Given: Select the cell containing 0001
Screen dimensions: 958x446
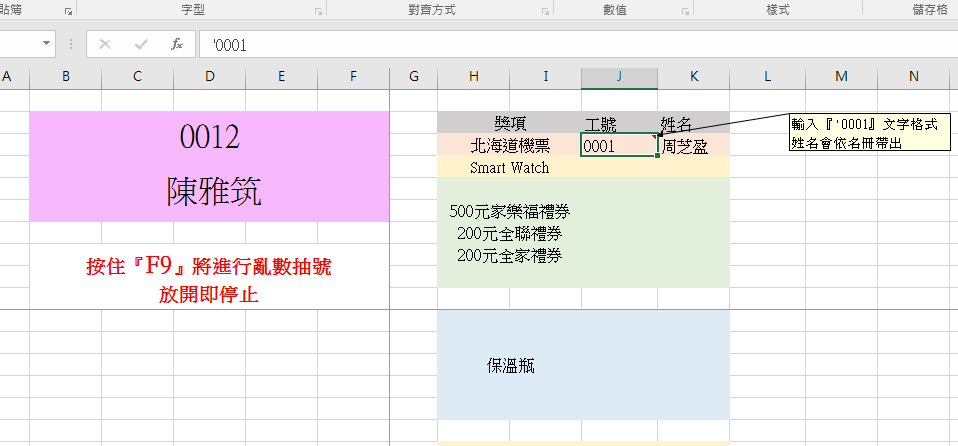Looking at the screenshot, I should tap(619, 145).
